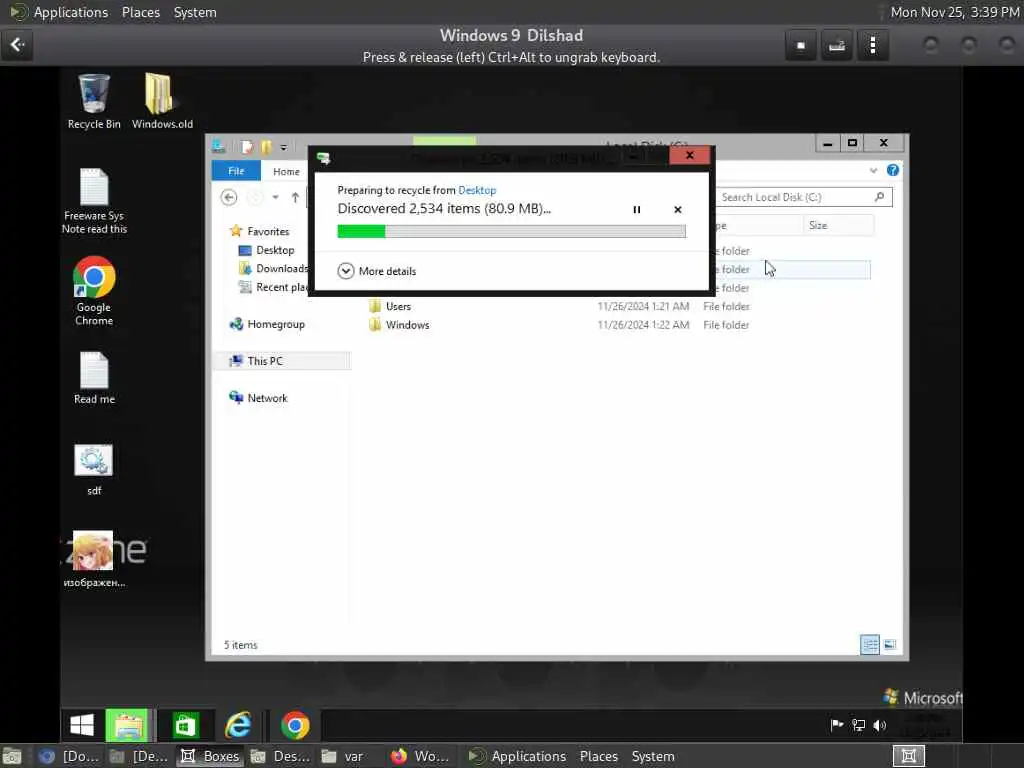Screen dimensions: 1024x768
Task: Click the Action Center flag tray icon
Action: pos(836,725)
